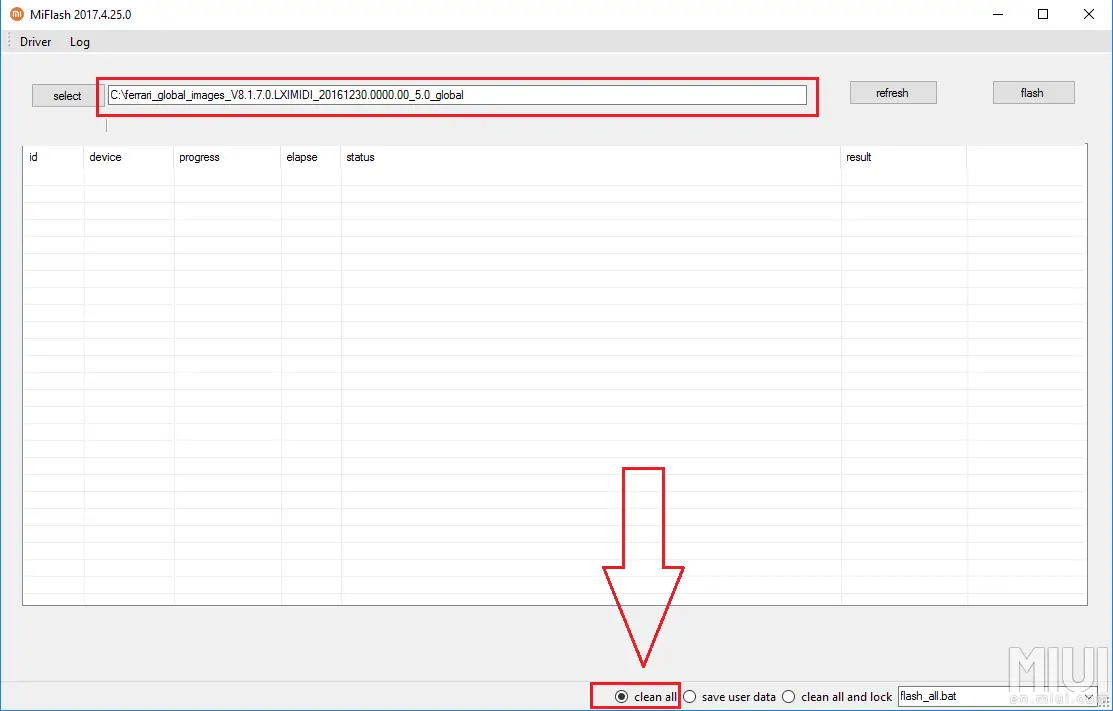Click the refresh button
The height and width of the screenshot is (711, 1113).
pyautogui.click(x=893, y=93)
